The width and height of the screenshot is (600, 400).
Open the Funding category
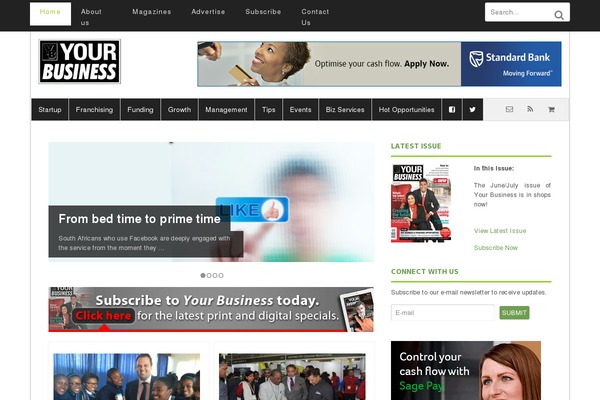click(140, 109)
